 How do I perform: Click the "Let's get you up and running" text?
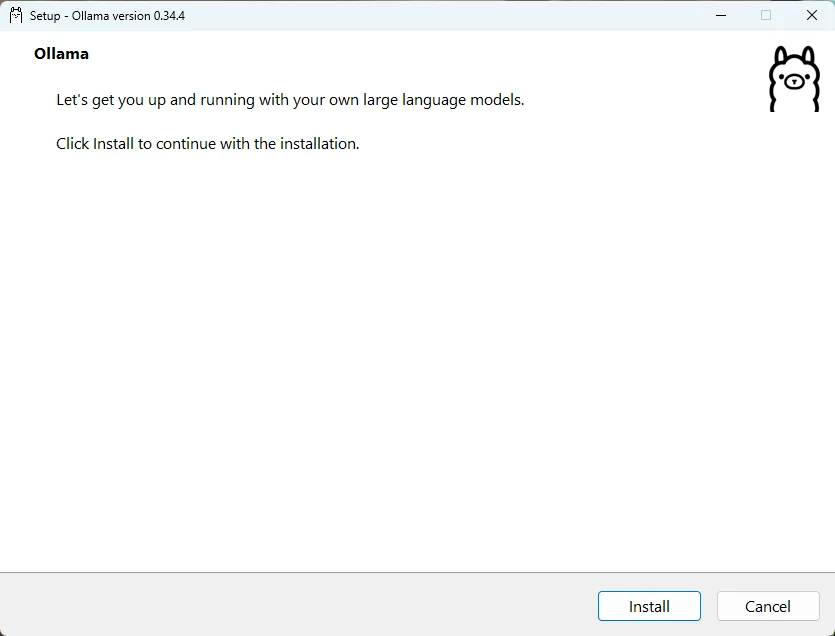click(x=290, y=100)
